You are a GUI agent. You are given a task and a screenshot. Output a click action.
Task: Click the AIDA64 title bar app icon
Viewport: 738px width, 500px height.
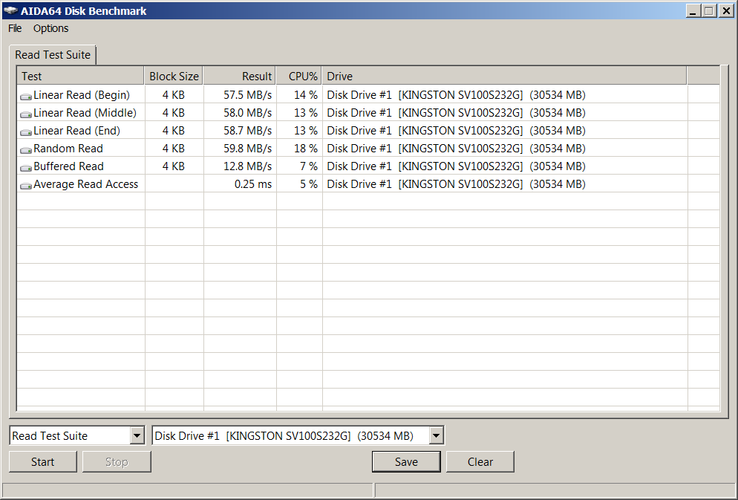coord(10,10)
